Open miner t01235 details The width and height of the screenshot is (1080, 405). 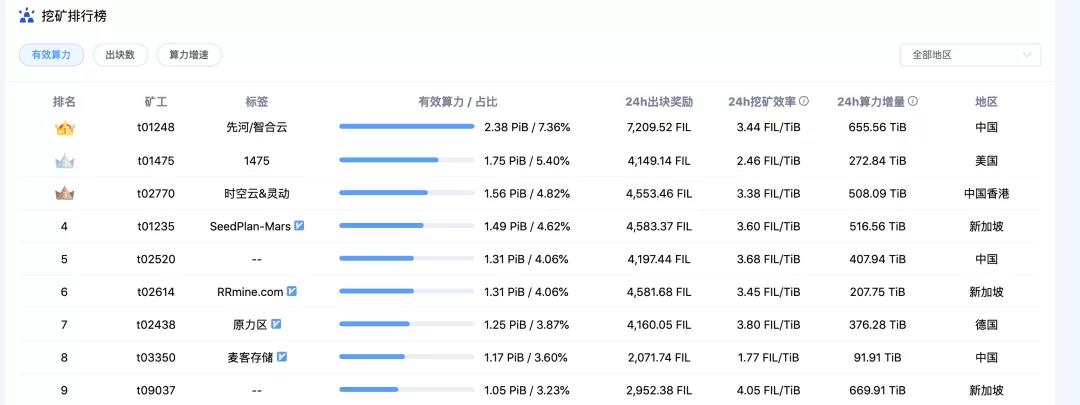[x=156, y=226]
